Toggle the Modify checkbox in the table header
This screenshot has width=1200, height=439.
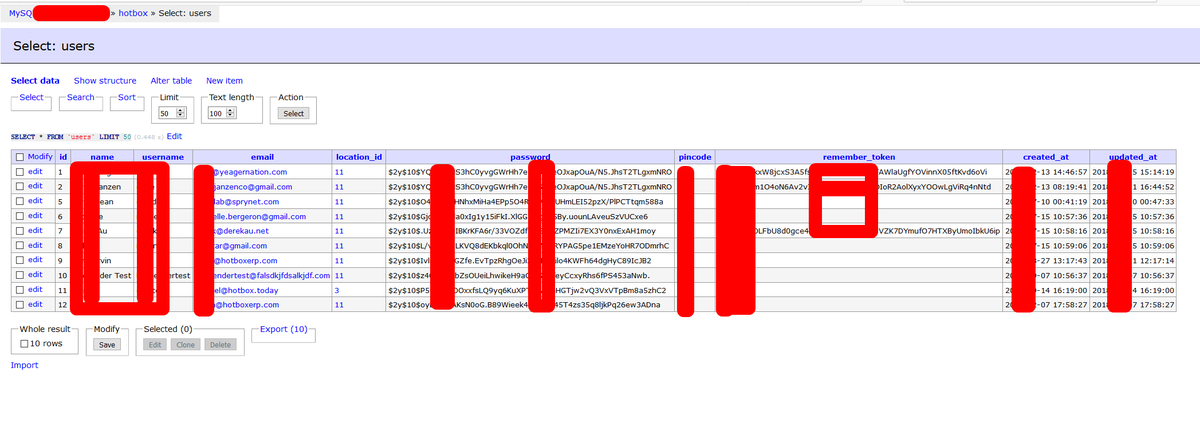coord(20,157)
